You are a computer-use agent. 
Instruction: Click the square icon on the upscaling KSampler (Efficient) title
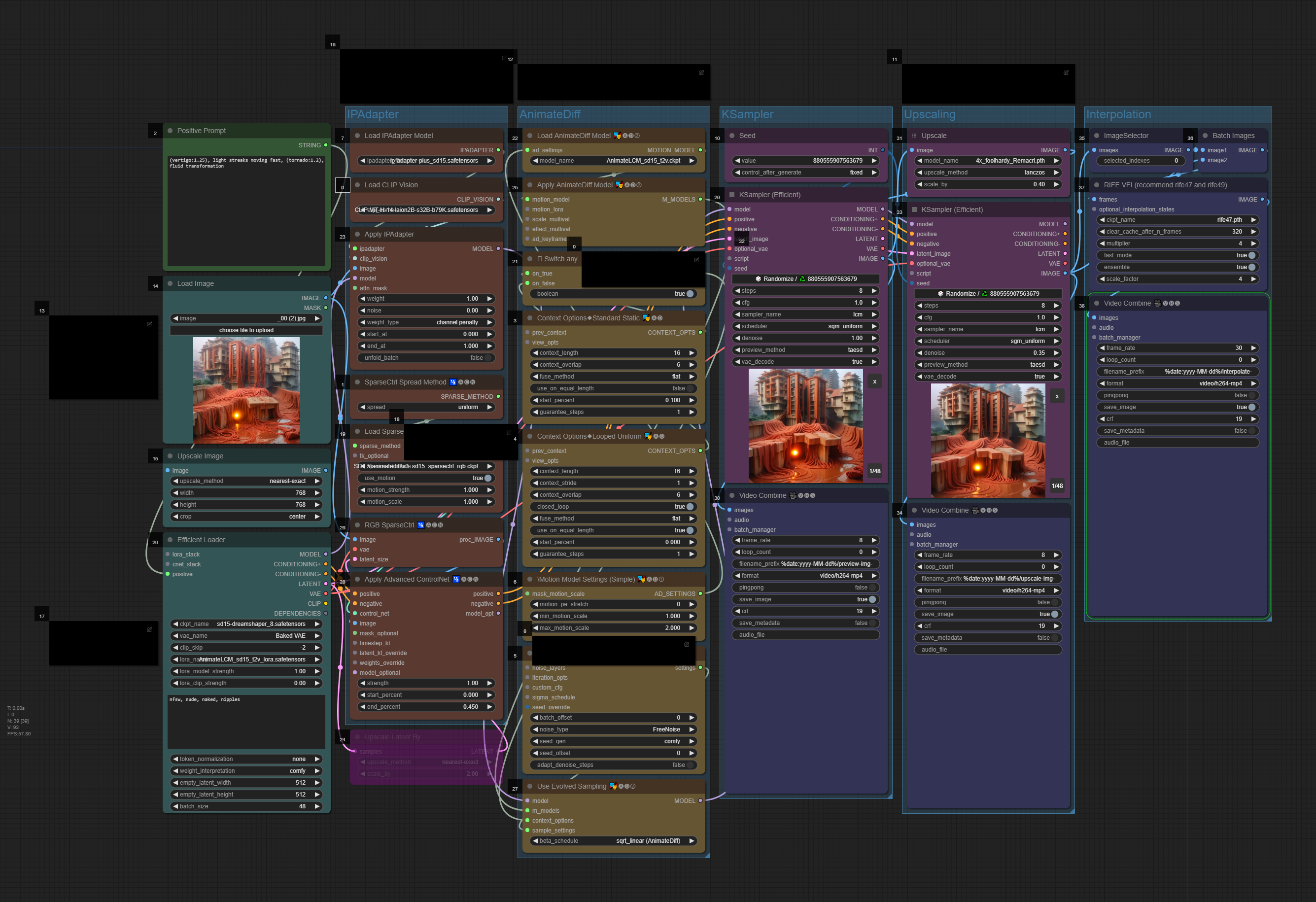click(x=914, y=209)
